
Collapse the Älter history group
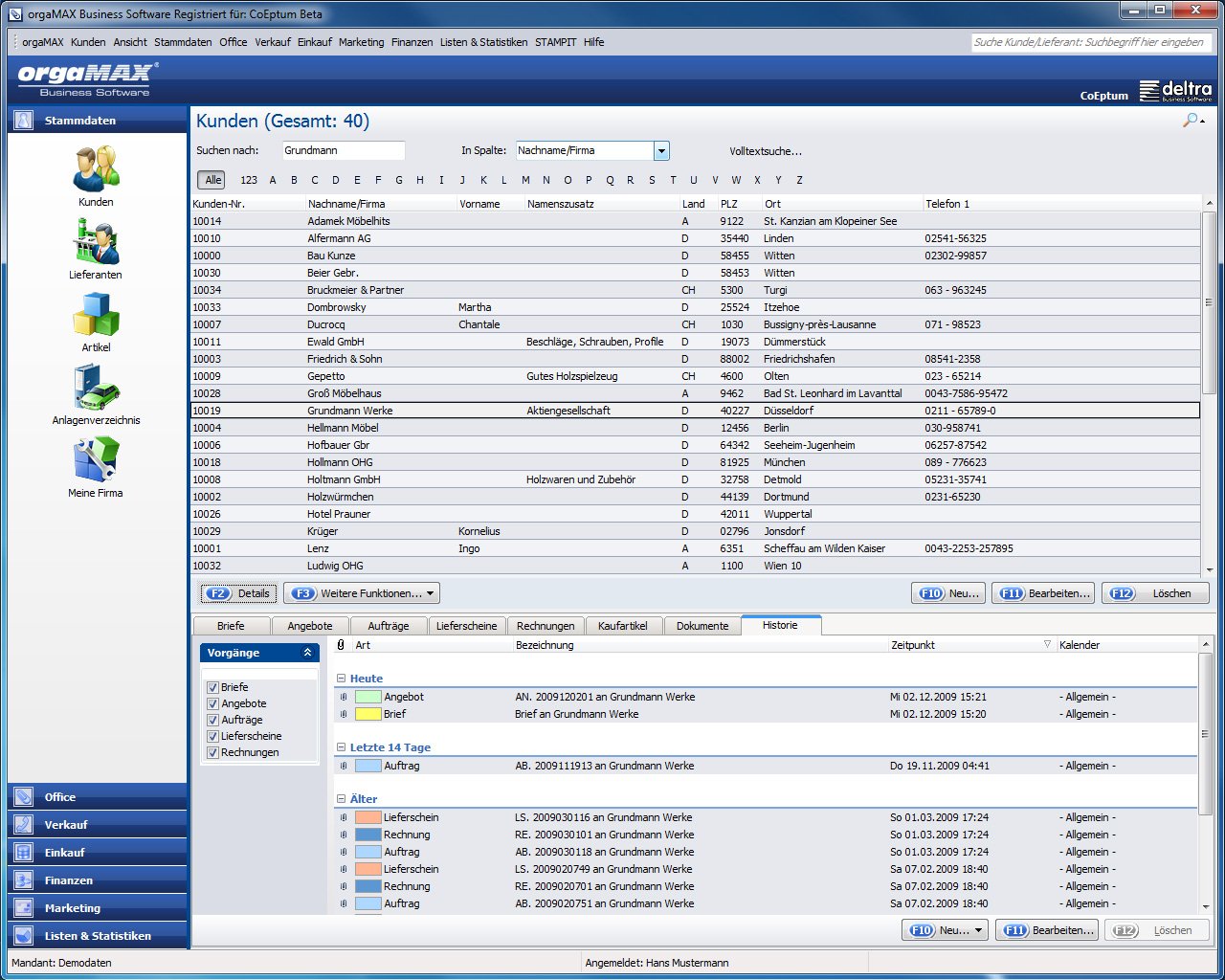[341, 799]
